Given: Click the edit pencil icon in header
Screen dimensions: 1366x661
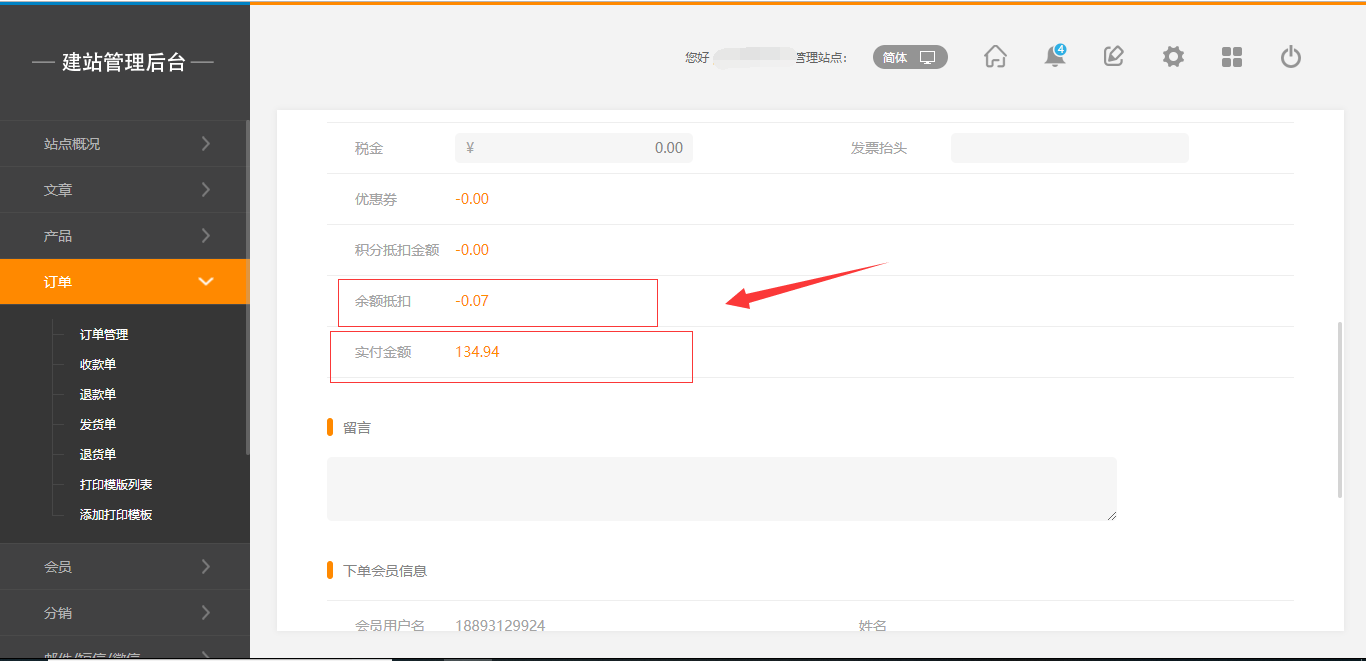Looking at the screenshot, I should [x=1113, y=57].
